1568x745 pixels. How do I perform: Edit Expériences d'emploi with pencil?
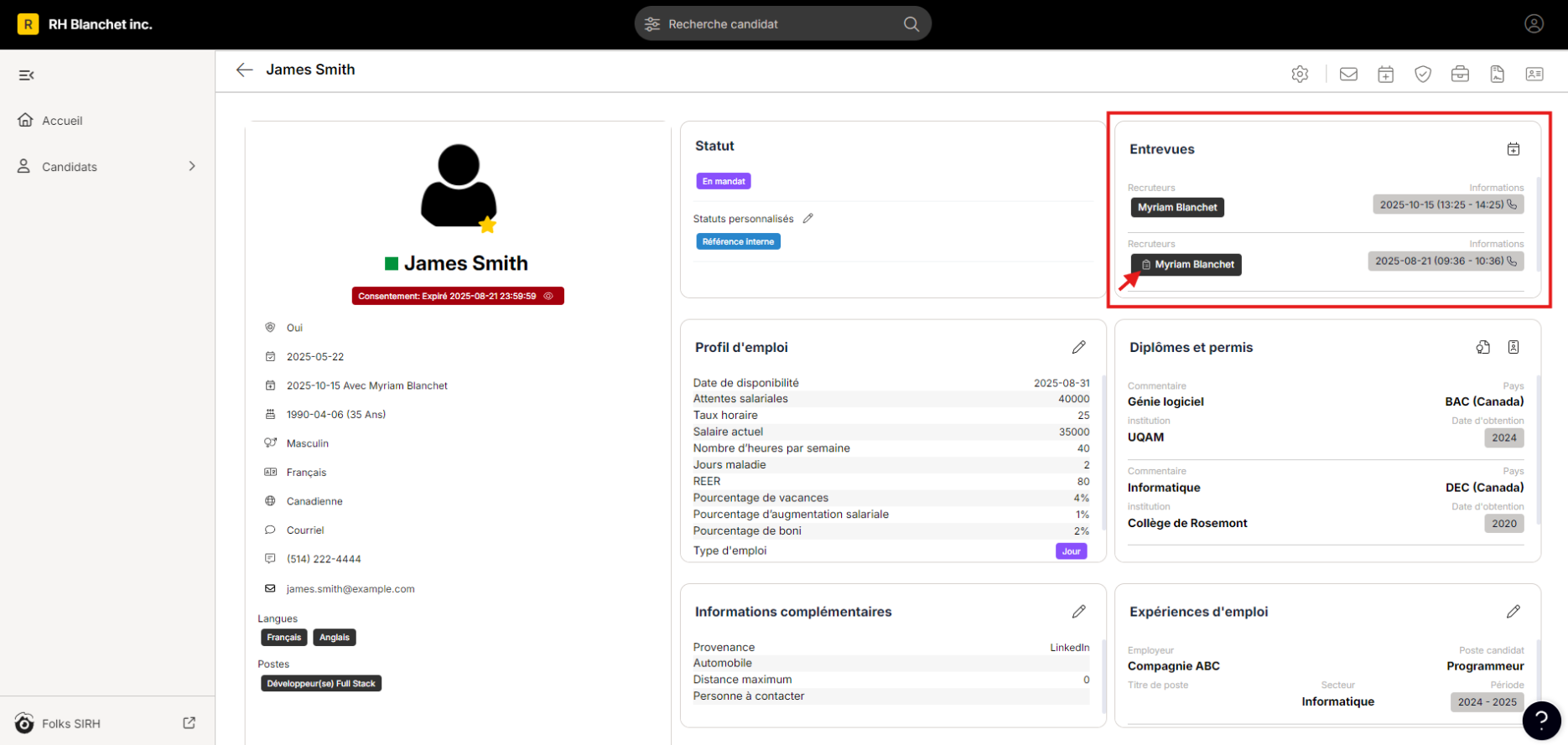coord(1513,612)
